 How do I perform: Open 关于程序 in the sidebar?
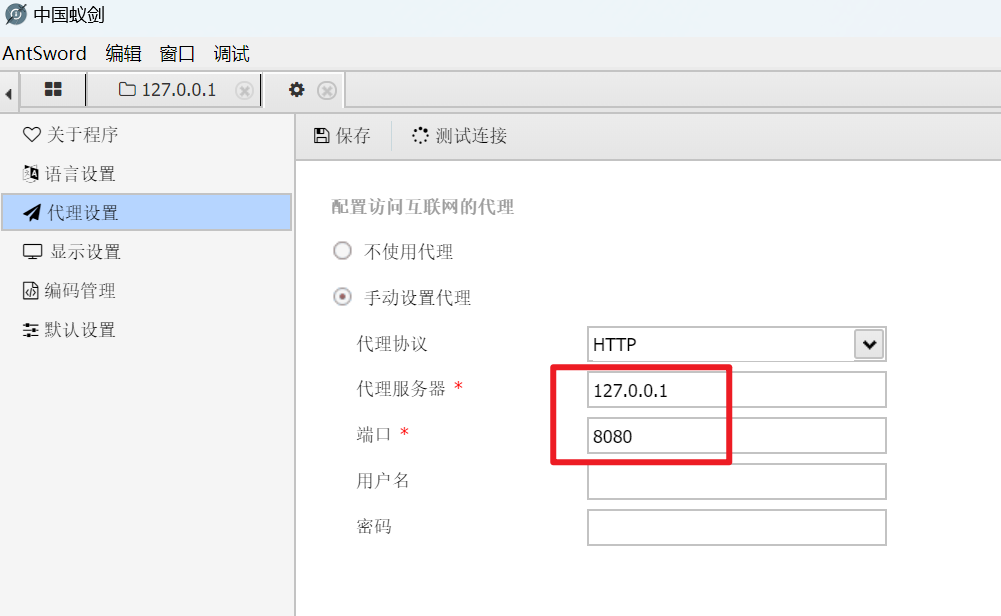tap(147, 135)
